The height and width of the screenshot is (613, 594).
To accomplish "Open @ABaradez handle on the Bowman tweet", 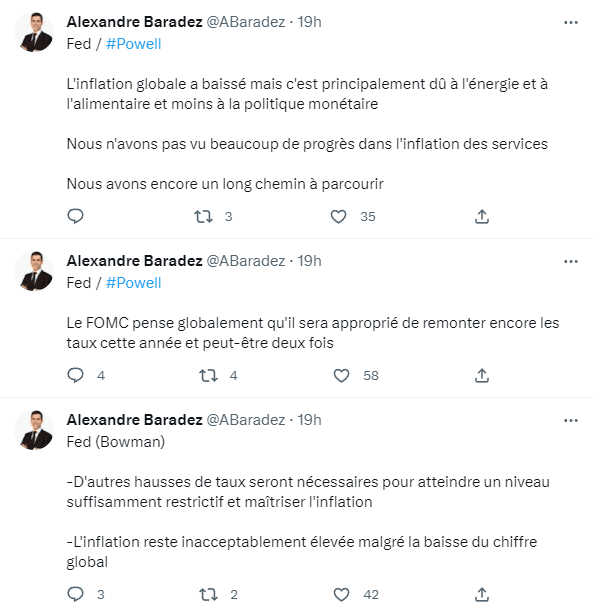I will point(246,420).
